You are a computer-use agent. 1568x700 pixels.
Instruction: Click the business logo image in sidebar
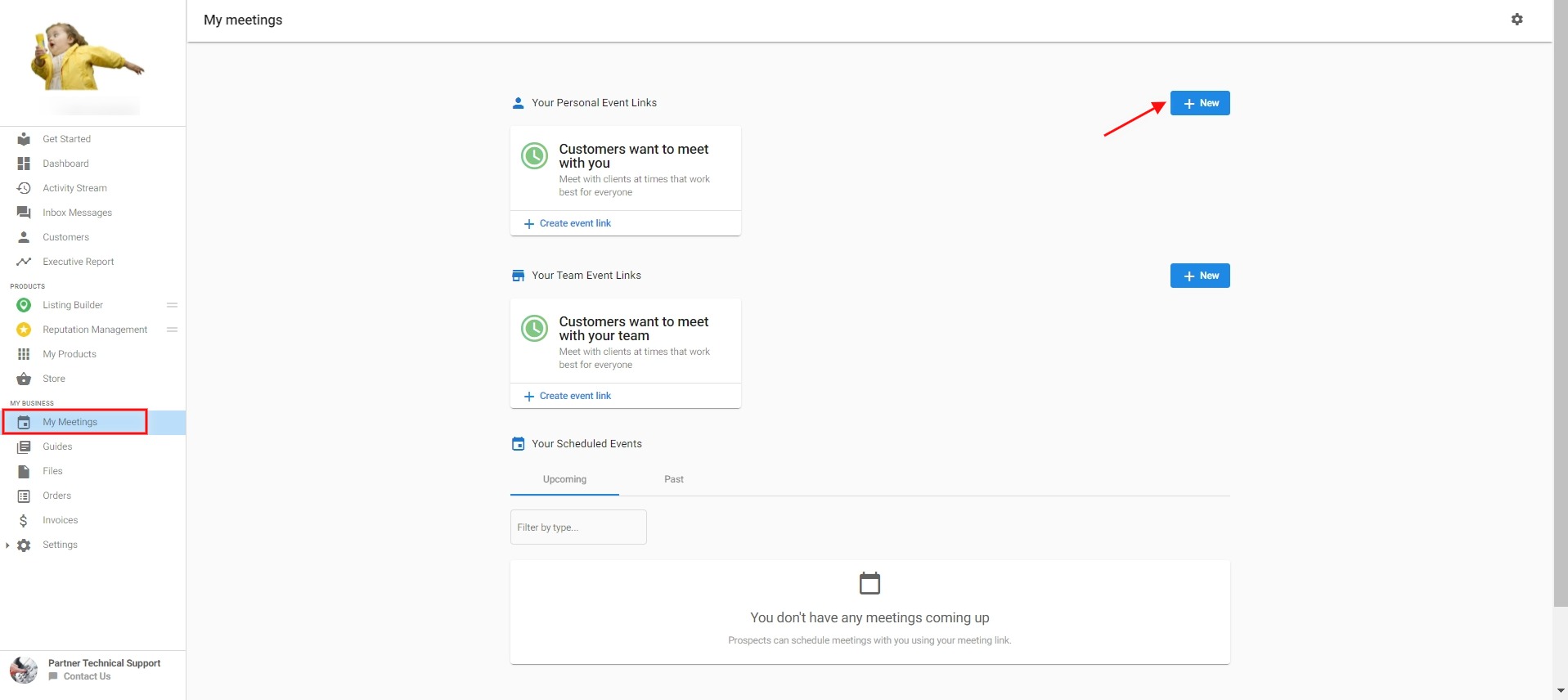(x=88, y=57)
